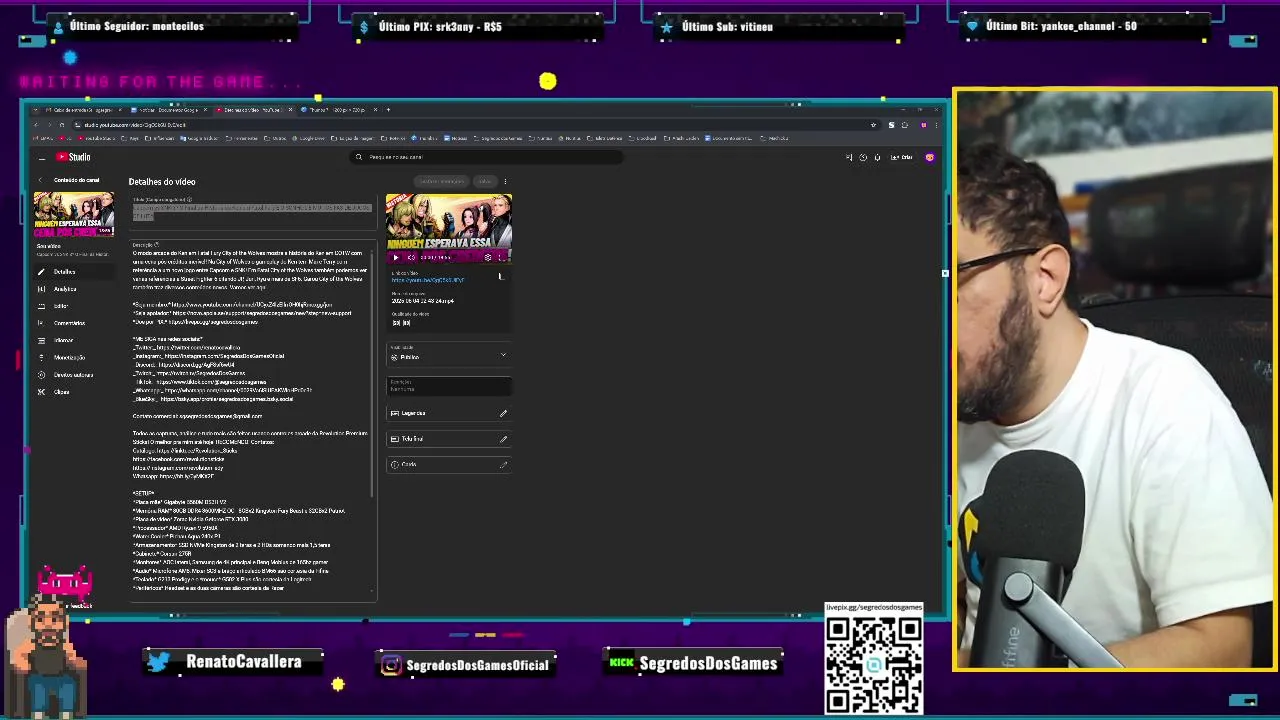This screenshot has height=720, width=1280.
Task: Go back to Conteúdo do canal
Action: point(76,180)
